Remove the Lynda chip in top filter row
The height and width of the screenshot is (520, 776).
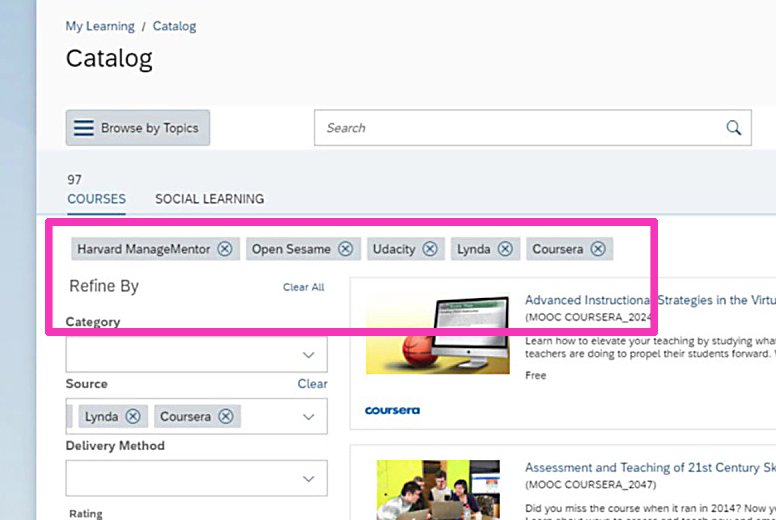pos(505,249)
